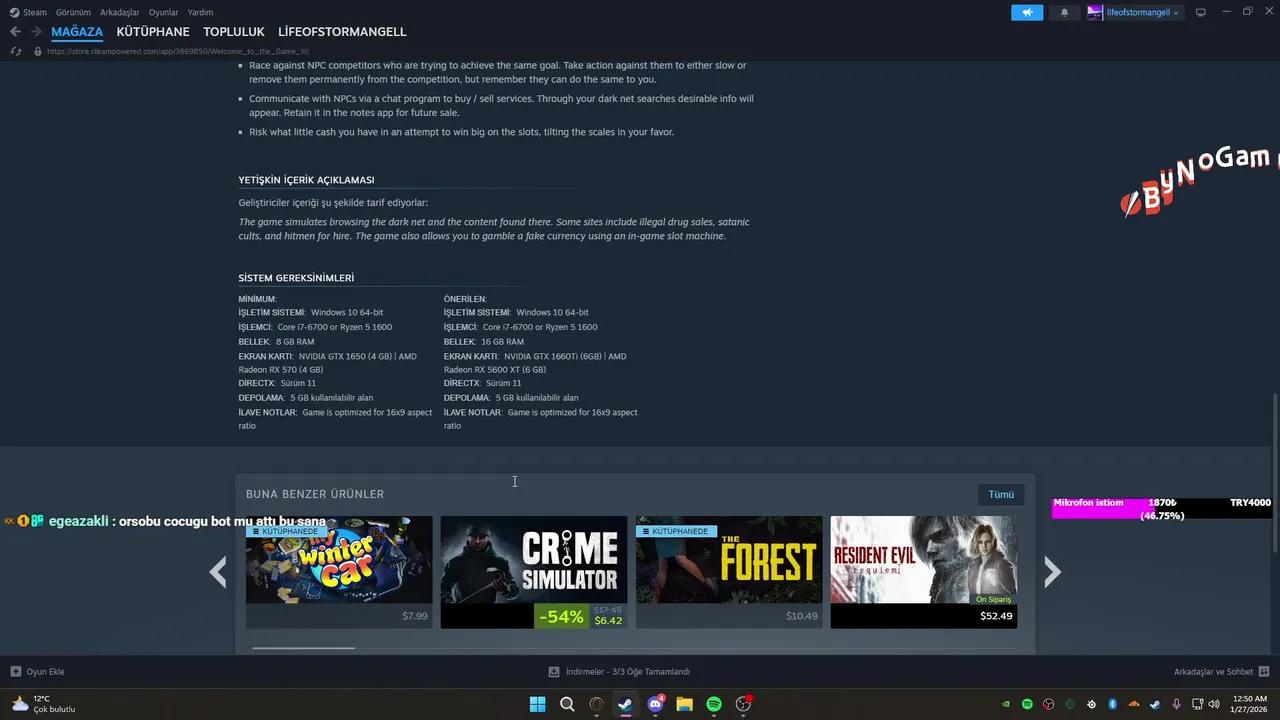Image resolution: width=1280 pixels, height=720 pixels.
Task: Open the My Winter Car product card
Action: tap(339, 572)
